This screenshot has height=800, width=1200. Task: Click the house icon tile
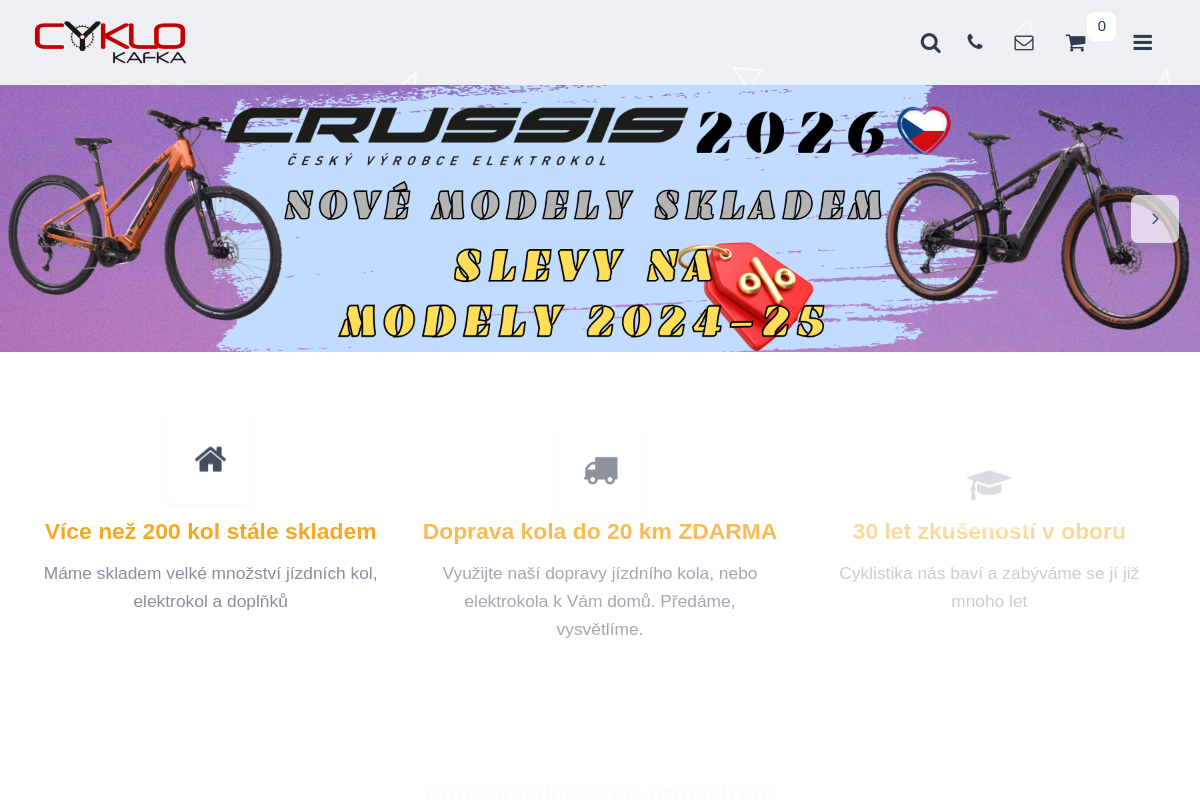210,460
